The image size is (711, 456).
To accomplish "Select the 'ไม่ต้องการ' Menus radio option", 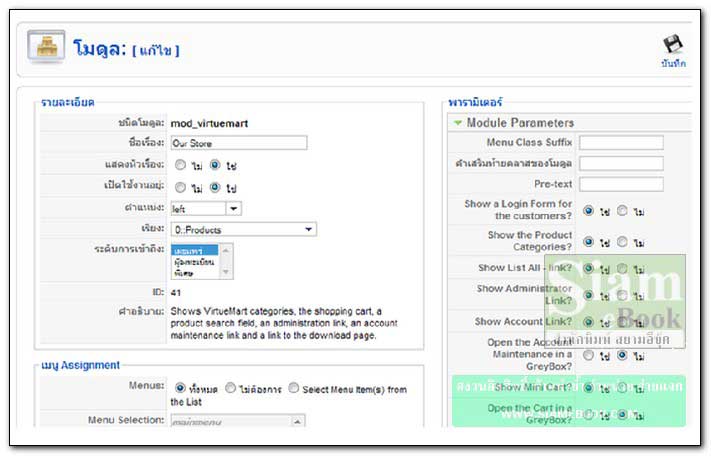I will 230,388.
